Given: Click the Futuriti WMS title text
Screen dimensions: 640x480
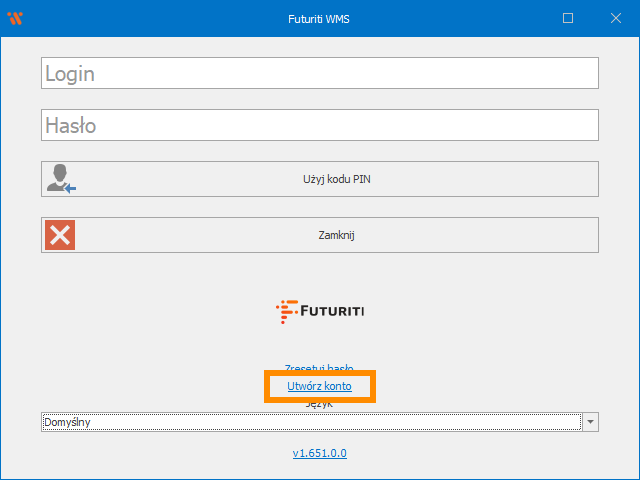Looking at the screenshot, I should pos(319,18).
